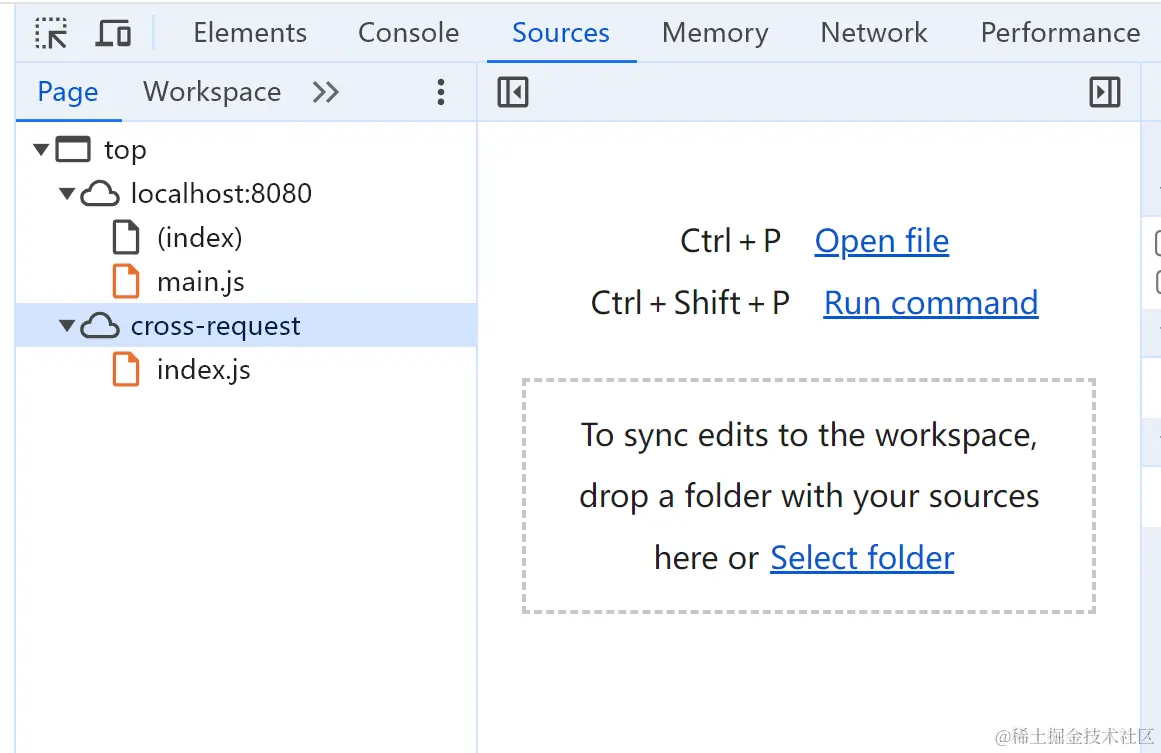The height and width of the screenshot is (753, 1161).
Task: Click the Run command link
Action: click(x=930, y=303)
